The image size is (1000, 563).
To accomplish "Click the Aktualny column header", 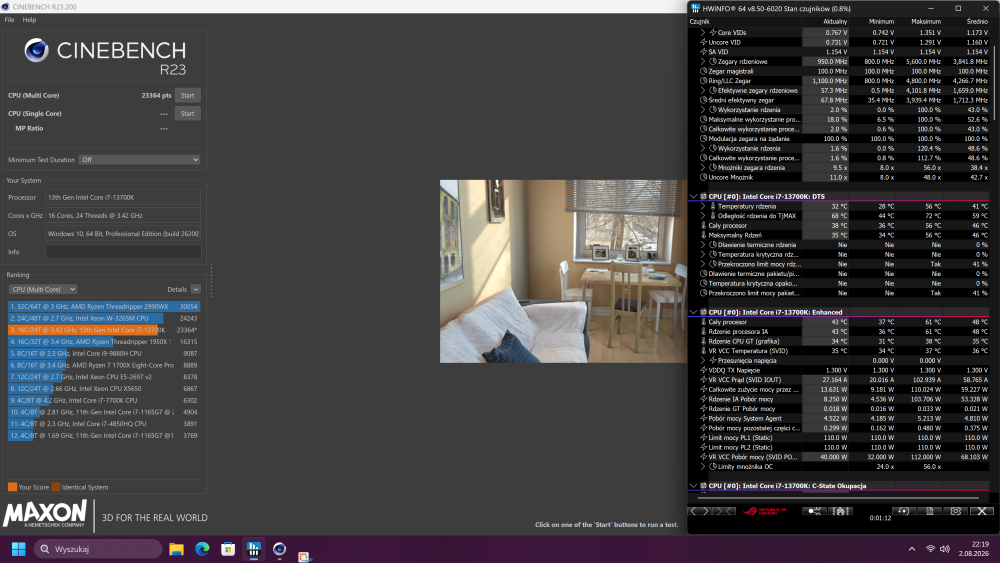I will [x=835, y=22].
